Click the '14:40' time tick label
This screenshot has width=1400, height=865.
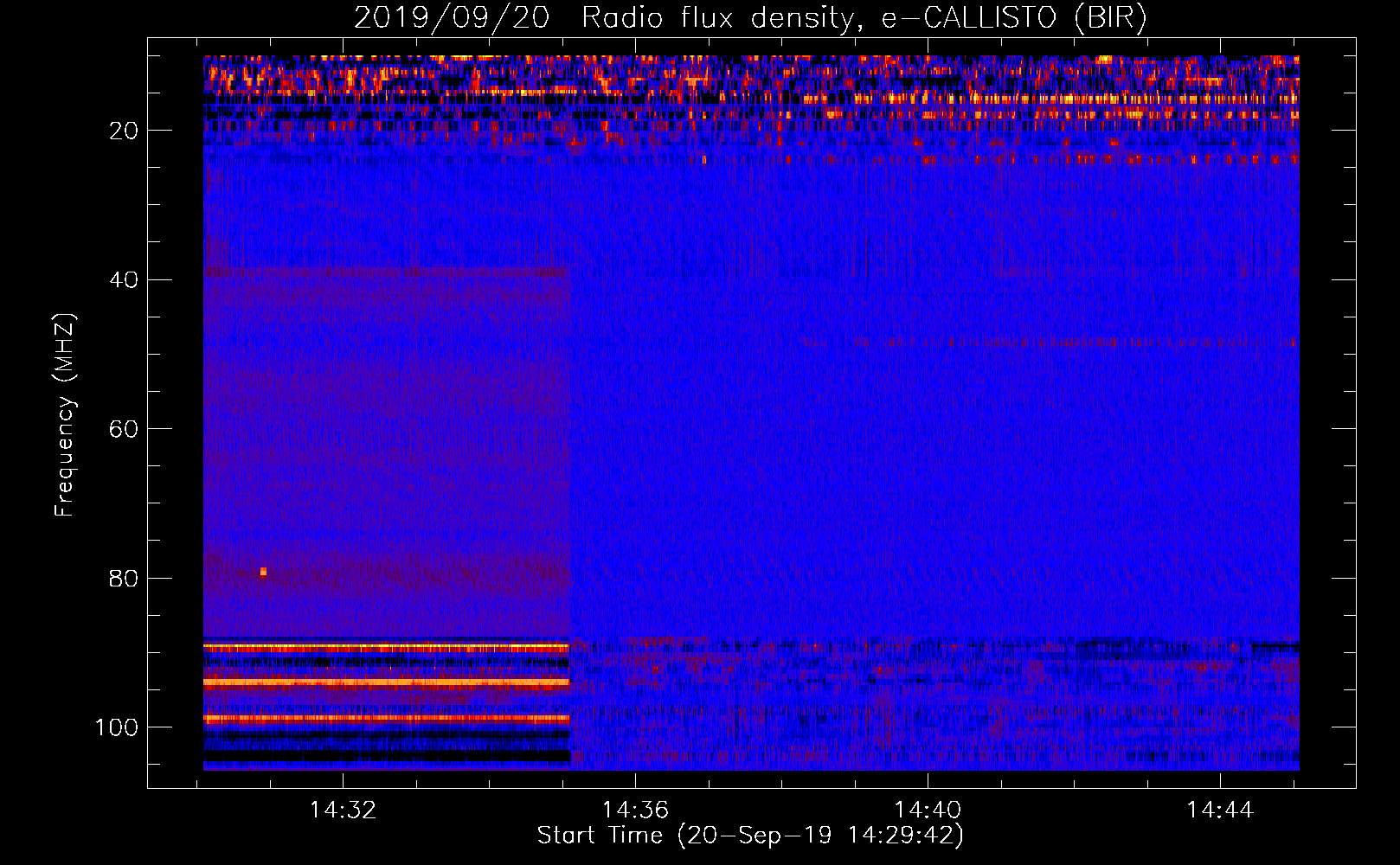coord(928,811)
